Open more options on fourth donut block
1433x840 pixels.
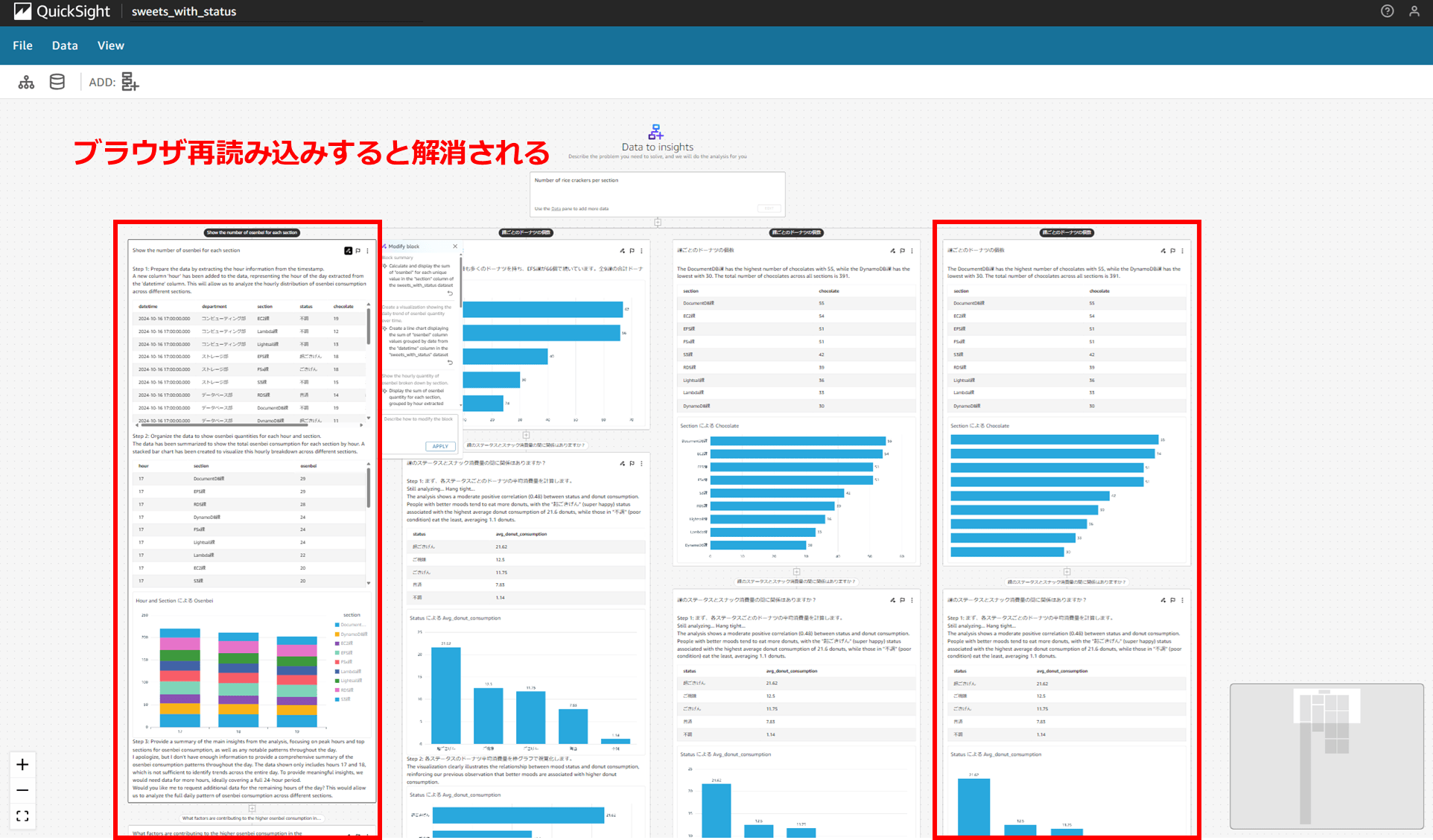coord(1183,251)
